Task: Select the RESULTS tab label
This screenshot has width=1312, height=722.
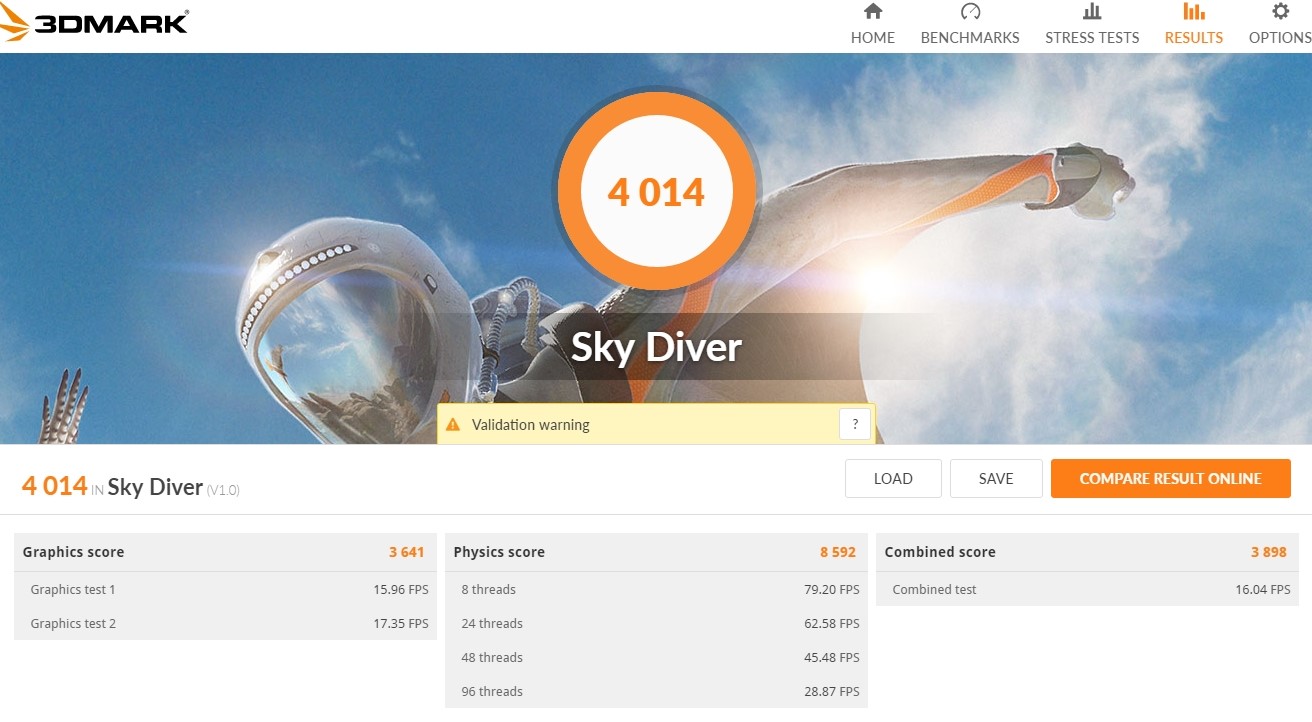Action: point(1194,37)
